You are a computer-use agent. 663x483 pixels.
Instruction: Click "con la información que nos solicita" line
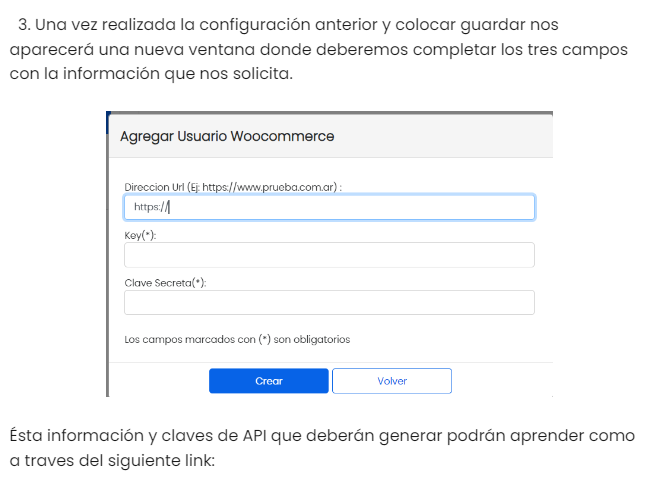tap(151, 74)
